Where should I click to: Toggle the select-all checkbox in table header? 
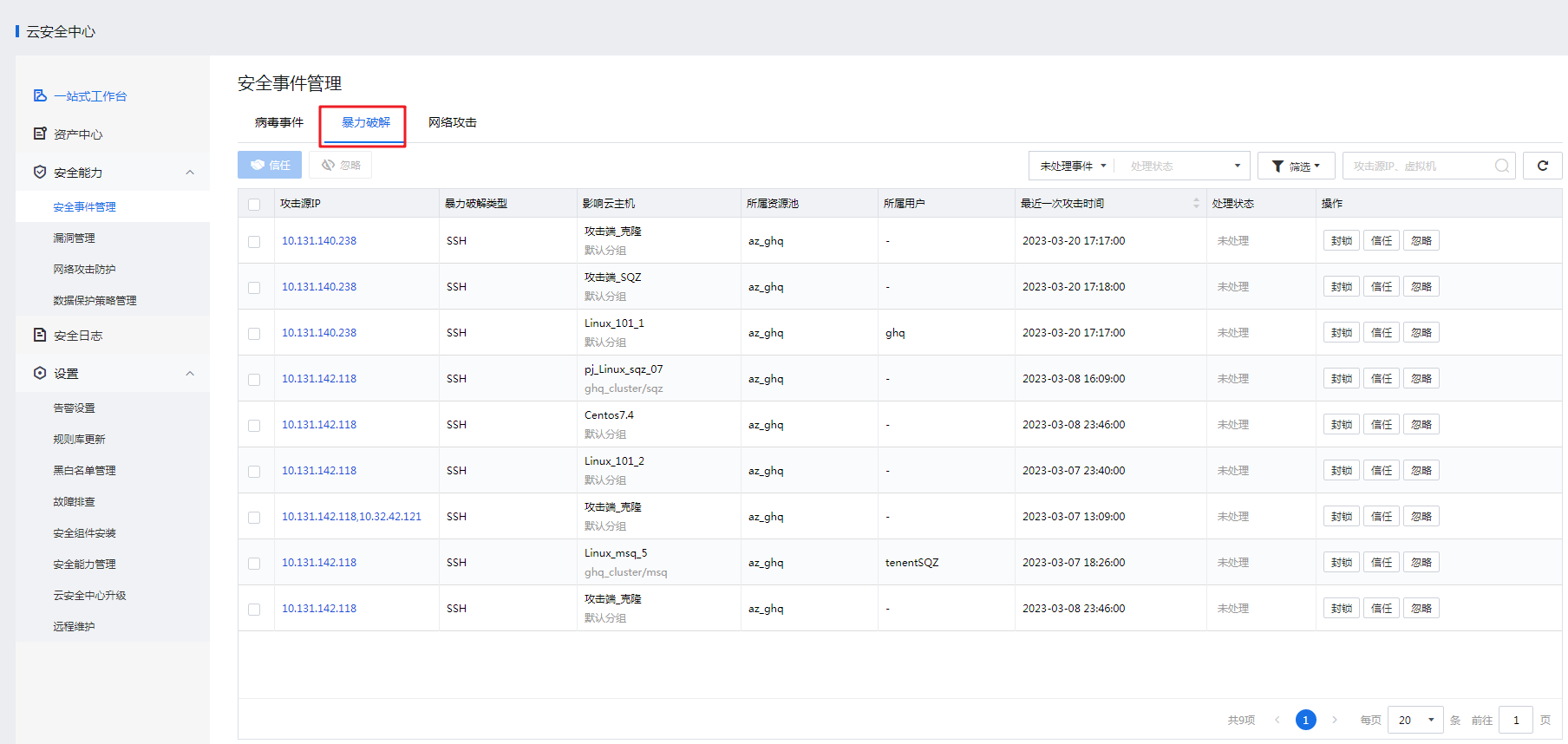coord(254,204)
